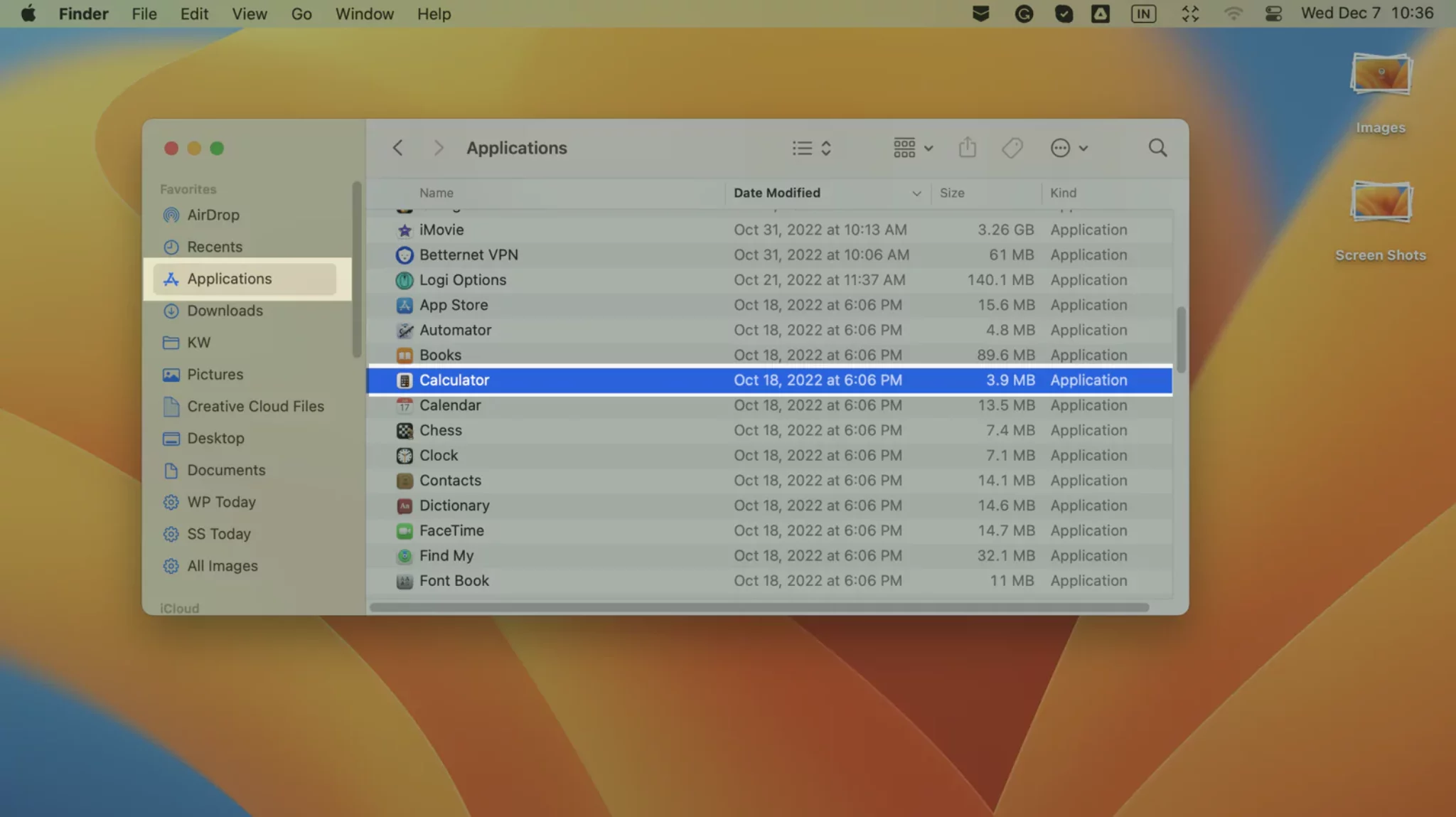Open Pictures in the sidebar

coord(245,375)
